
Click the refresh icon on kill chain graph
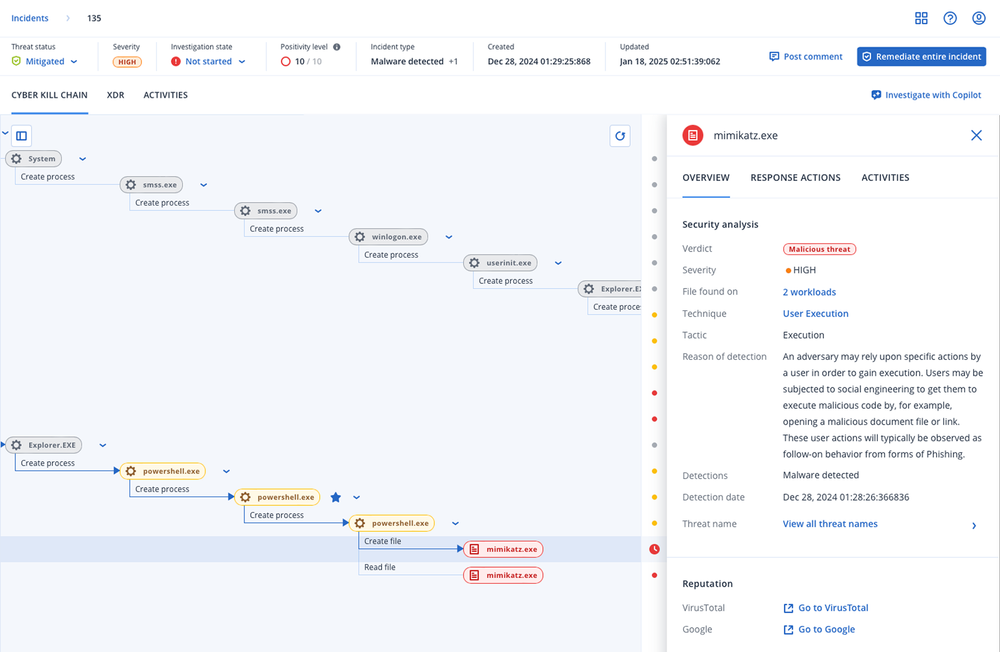click(620, 136)
